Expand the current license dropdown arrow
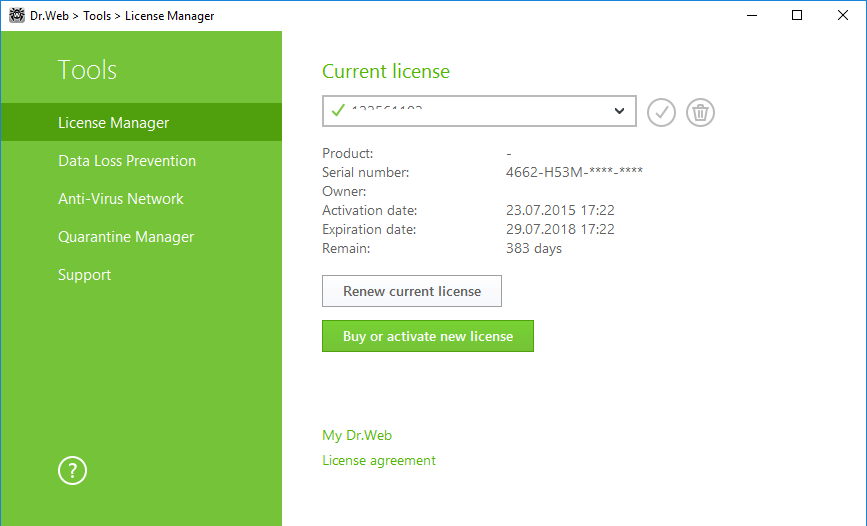The image size is (867, 526). (x=619, y=111)
